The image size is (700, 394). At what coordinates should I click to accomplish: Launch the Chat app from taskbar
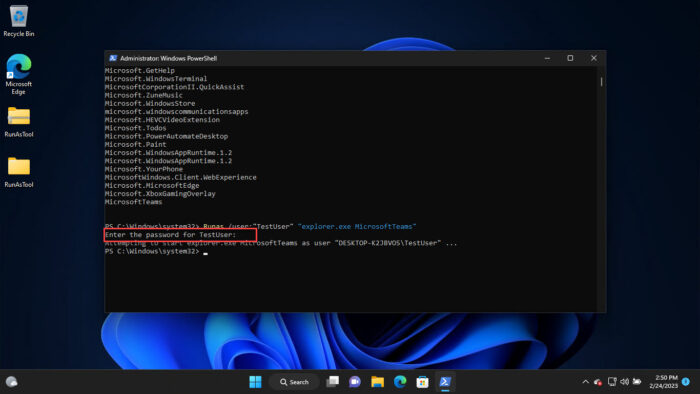[x=355, y=382]
